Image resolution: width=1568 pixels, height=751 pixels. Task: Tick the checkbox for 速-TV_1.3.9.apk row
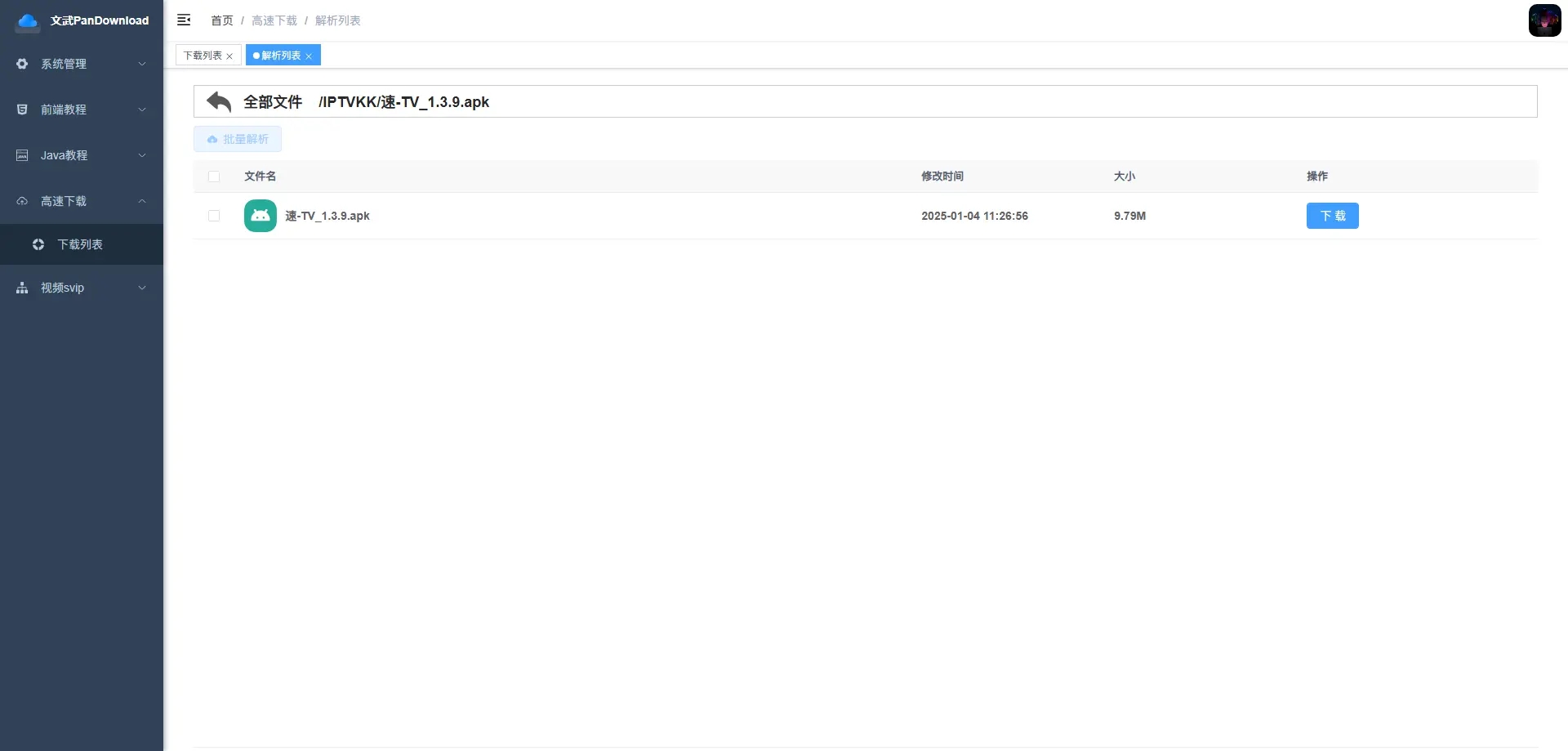[x=214, y=216]
